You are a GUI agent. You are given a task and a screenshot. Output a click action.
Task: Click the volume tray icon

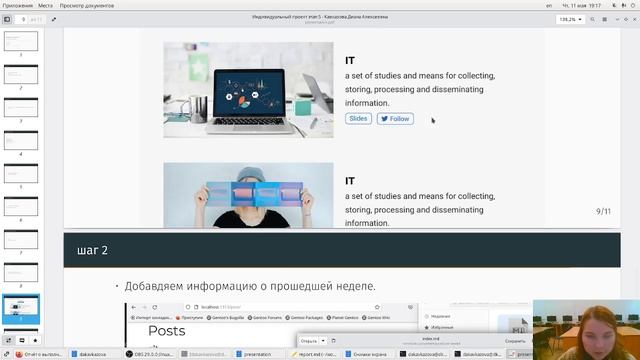(624, 6)
